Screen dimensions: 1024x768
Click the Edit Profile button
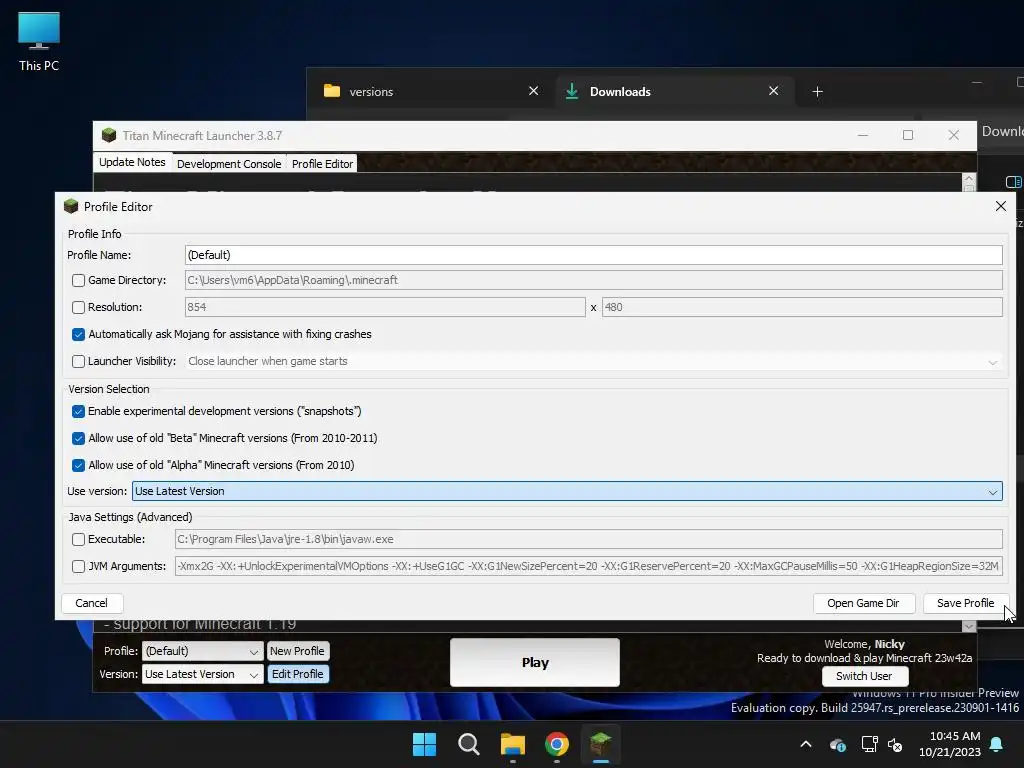[297, 674]
